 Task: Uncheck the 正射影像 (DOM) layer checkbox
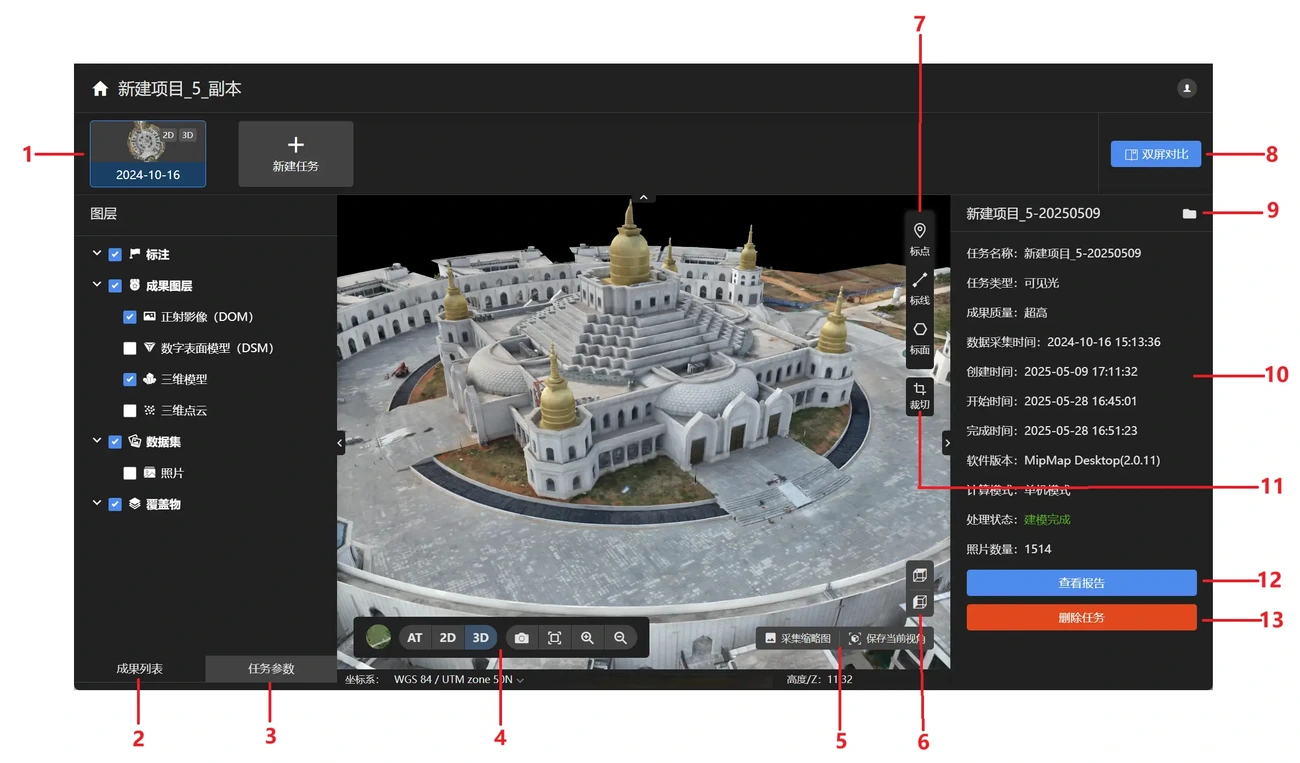tap(130, 317)
